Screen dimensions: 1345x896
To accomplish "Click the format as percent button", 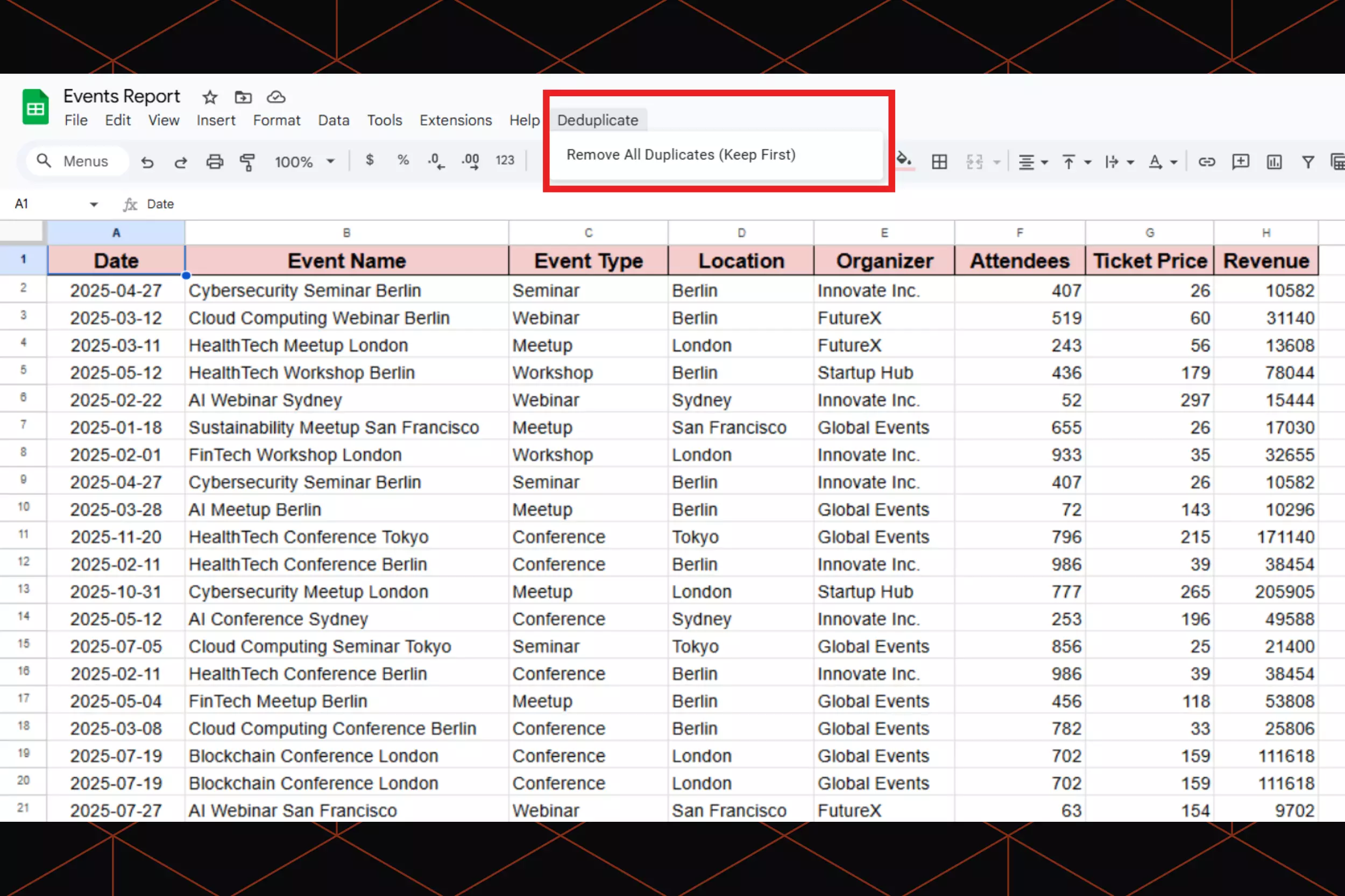I will tap(403, 161).
